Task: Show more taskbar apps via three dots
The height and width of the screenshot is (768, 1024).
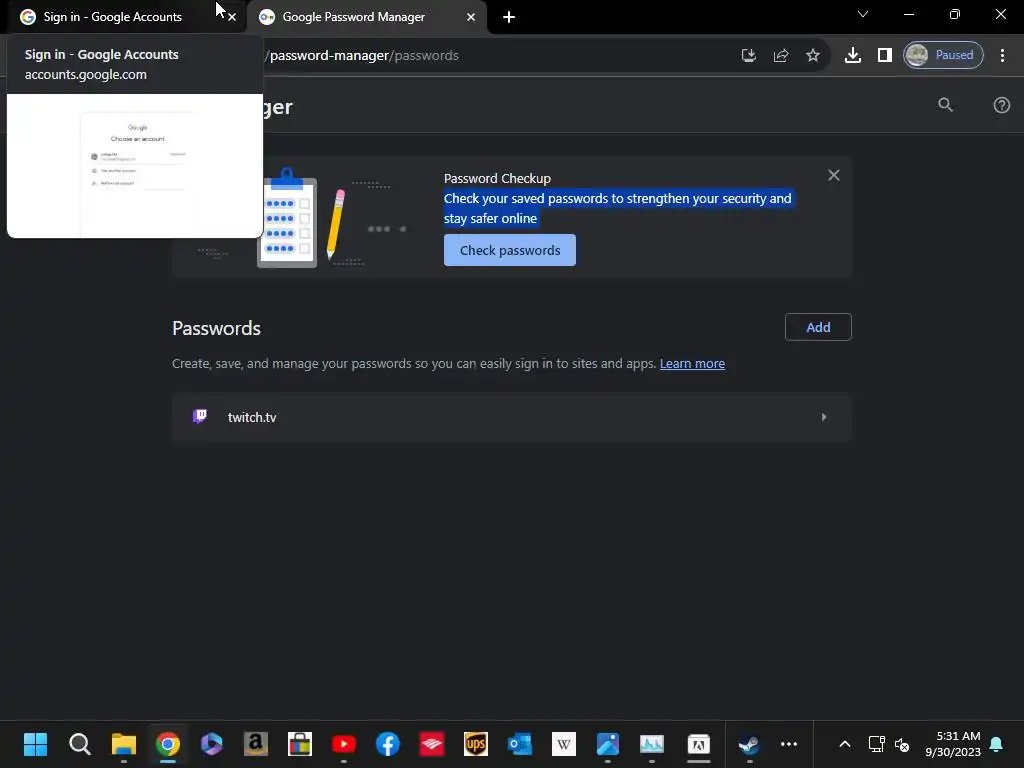Action: [x=789, y=744]
